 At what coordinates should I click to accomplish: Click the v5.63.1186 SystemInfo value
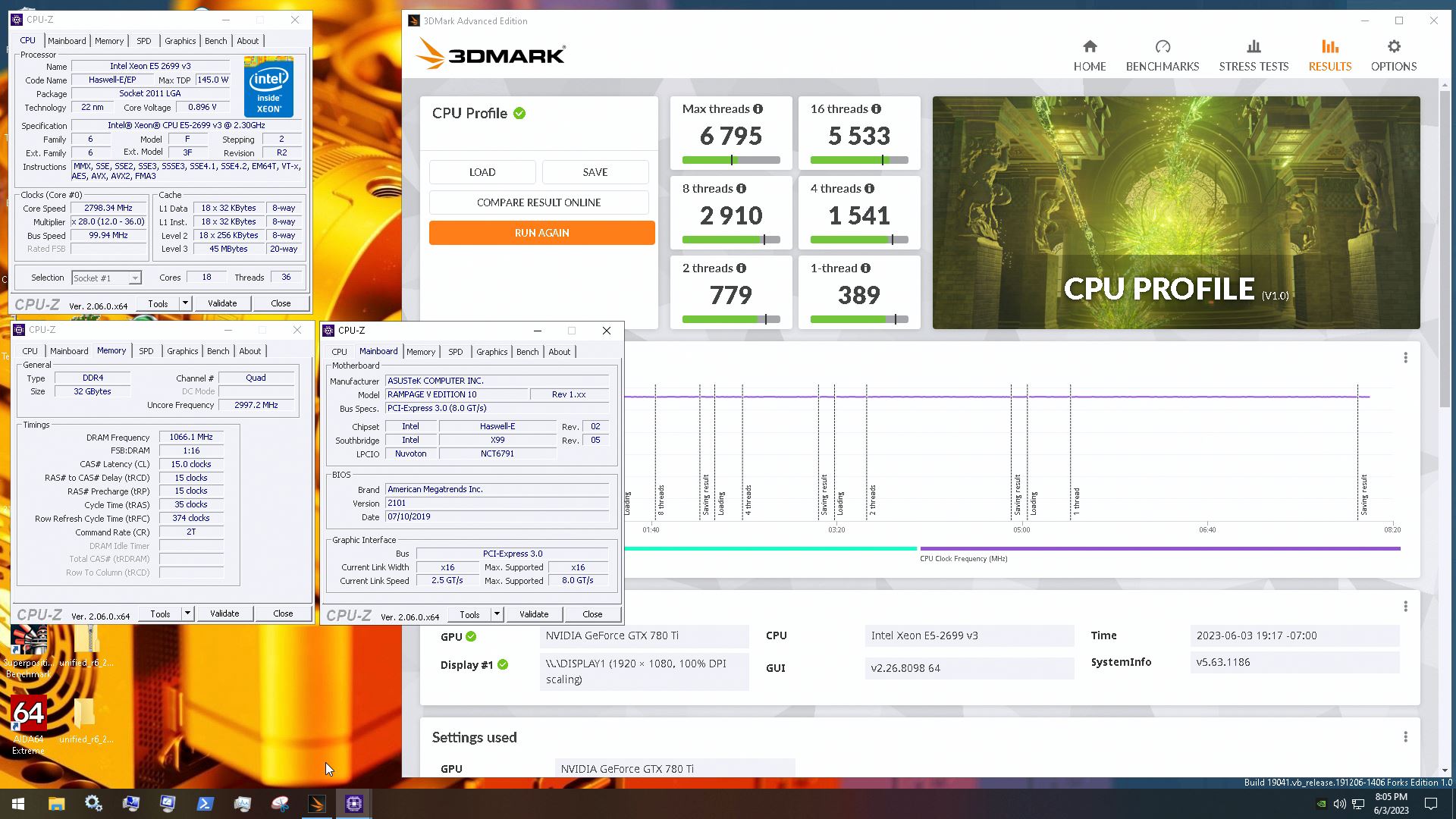point(1294,662)
